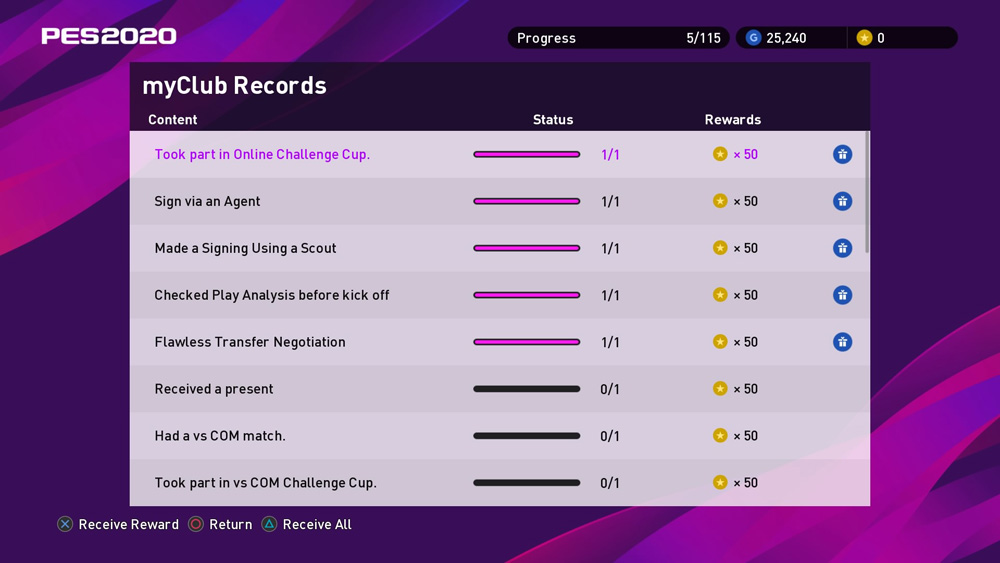Screen dimensions: 1000x563
Task: Click the Return label
Action: click(x=230, y=524)
